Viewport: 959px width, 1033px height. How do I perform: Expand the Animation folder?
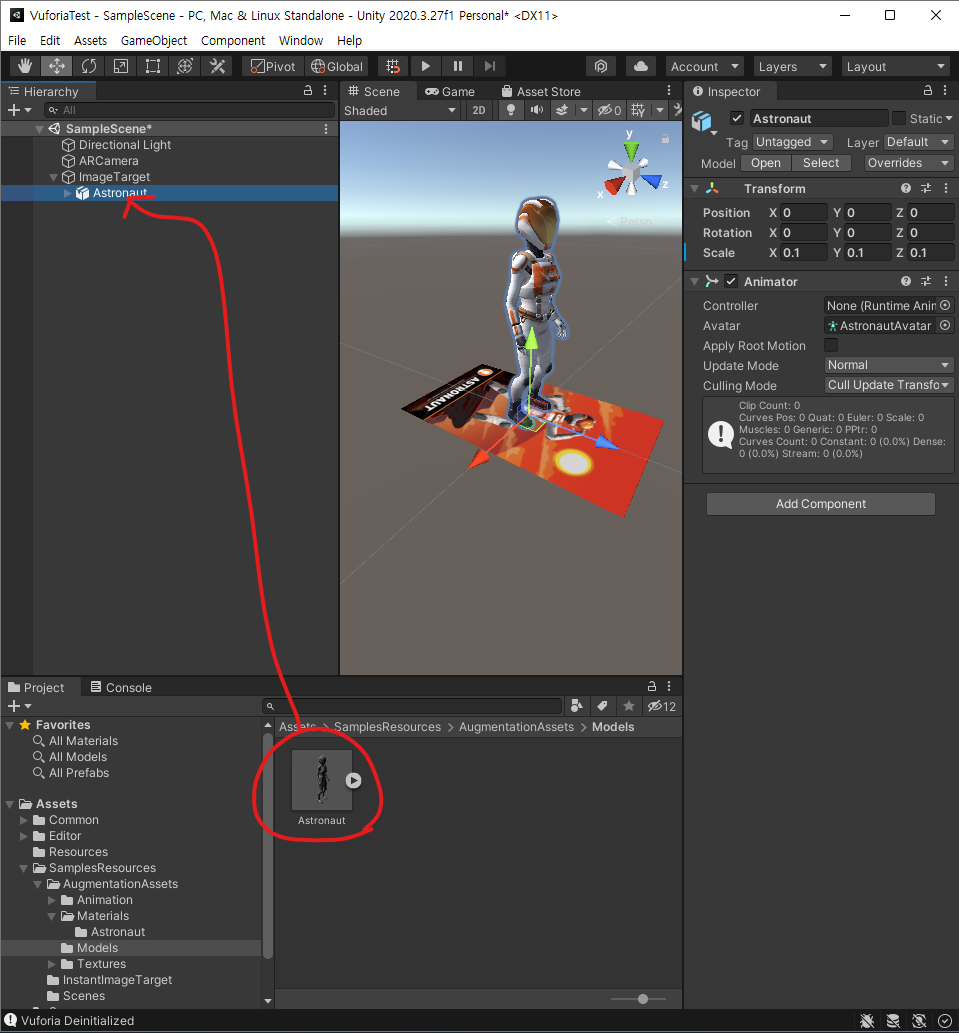[52, 900]
